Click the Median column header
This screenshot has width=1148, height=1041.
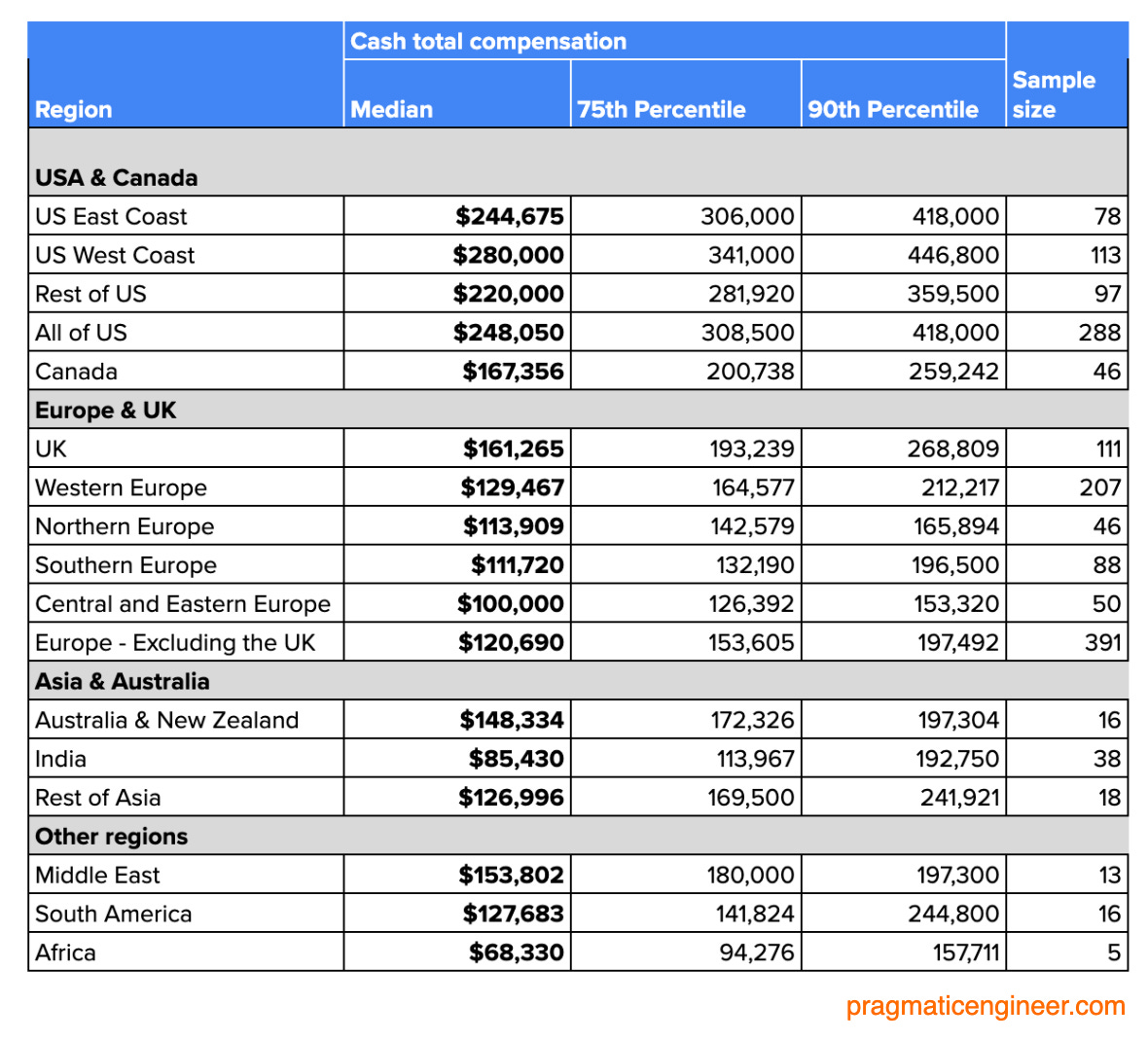(390, 110)
